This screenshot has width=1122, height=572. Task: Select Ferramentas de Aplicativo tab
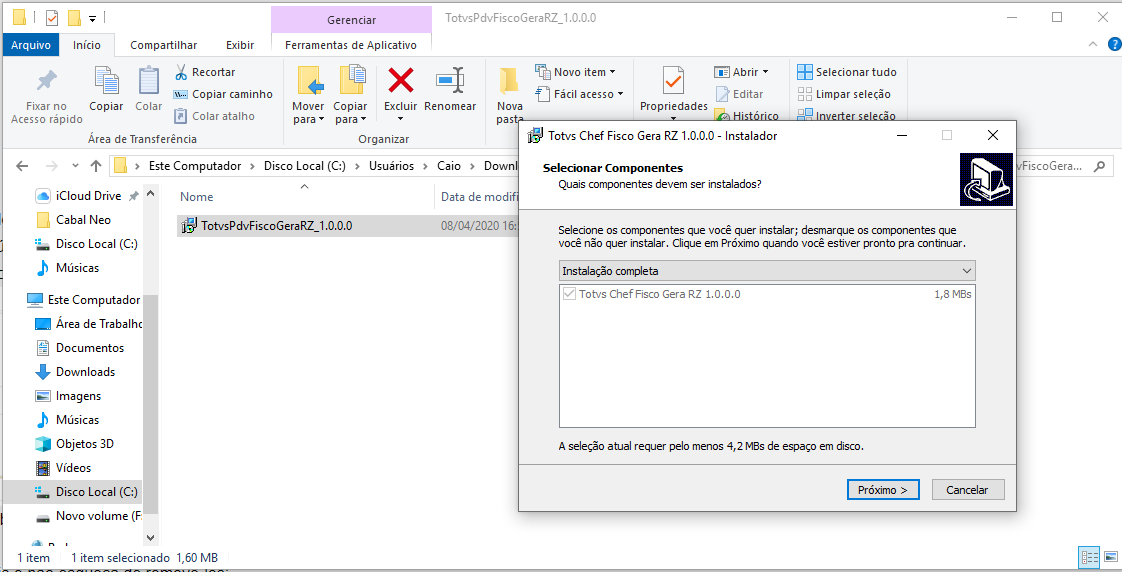coord(351,45)
